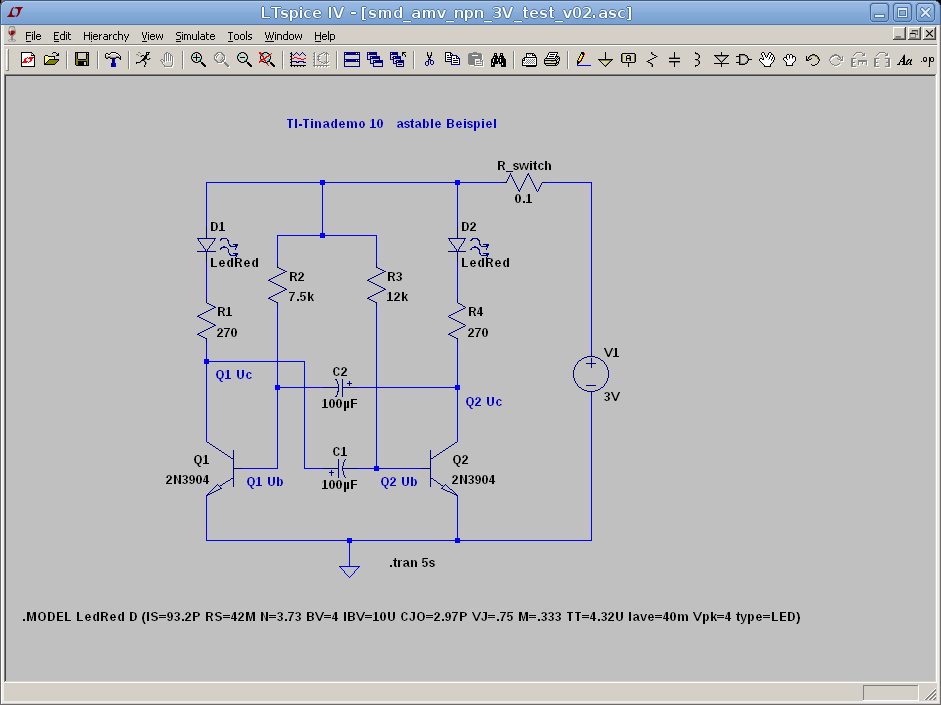This screenshot has width=941, height=705.
Task: Open the View menu
Action: tap(152, 36)
